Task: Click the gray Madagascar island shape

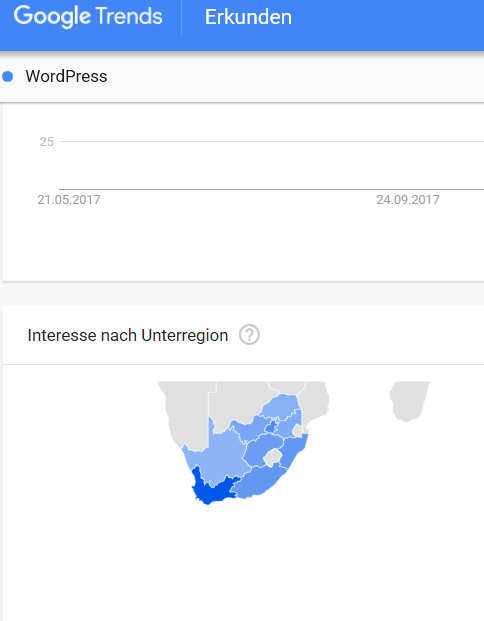Action: point(408,400)
